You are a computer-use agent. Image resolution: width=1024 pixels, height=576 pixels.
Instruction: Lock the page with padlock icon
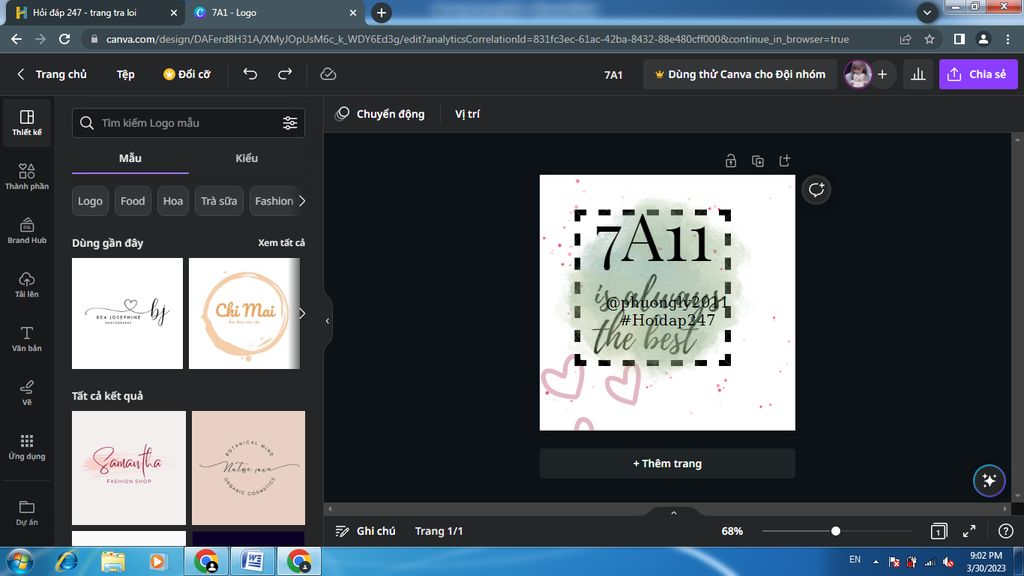click(x=731, y=161)
